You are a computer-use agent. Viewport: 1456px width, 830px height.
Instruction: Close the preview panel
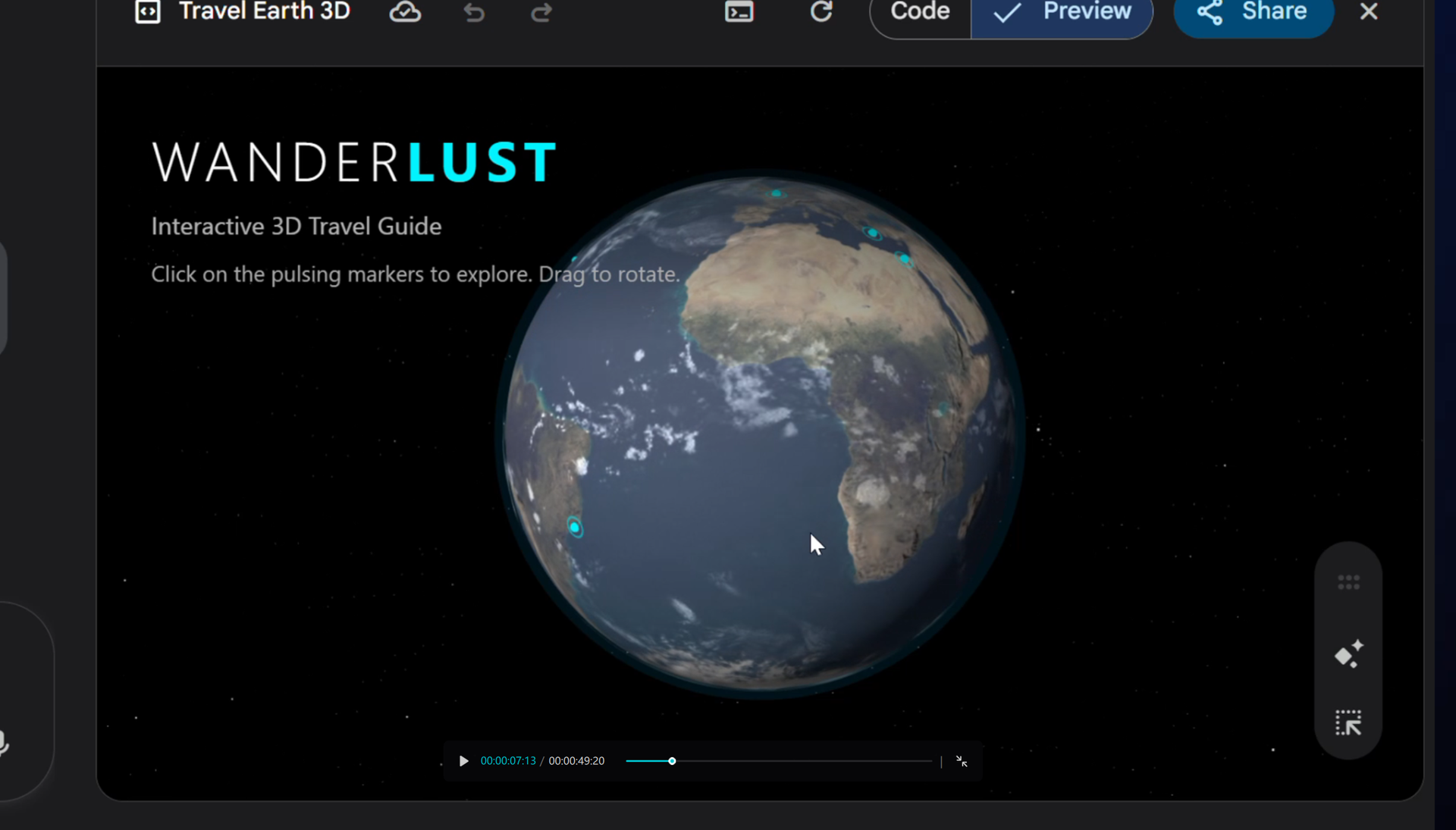1369,12
